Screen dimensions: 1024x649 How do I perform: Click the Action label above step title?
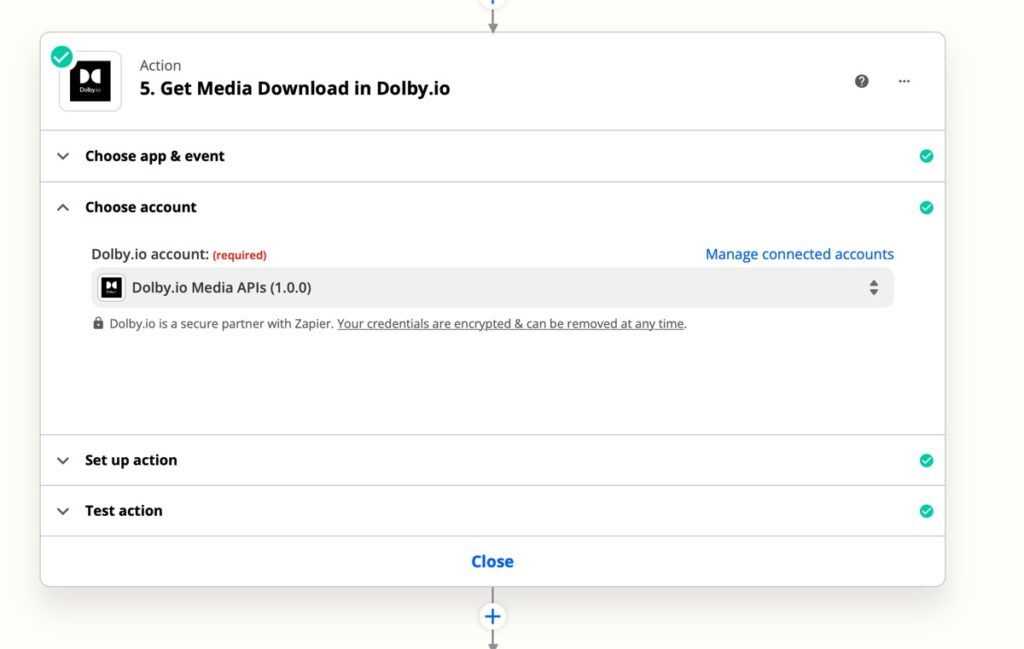160,65
